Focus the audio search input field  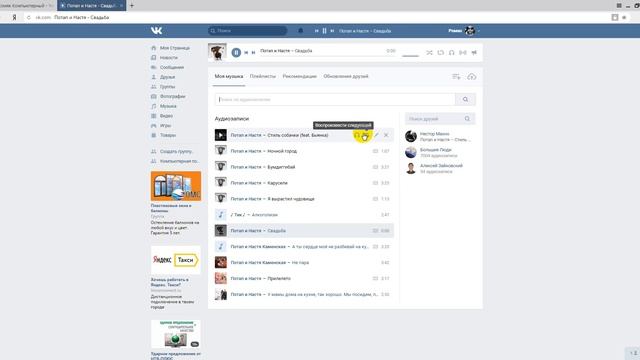335,99
